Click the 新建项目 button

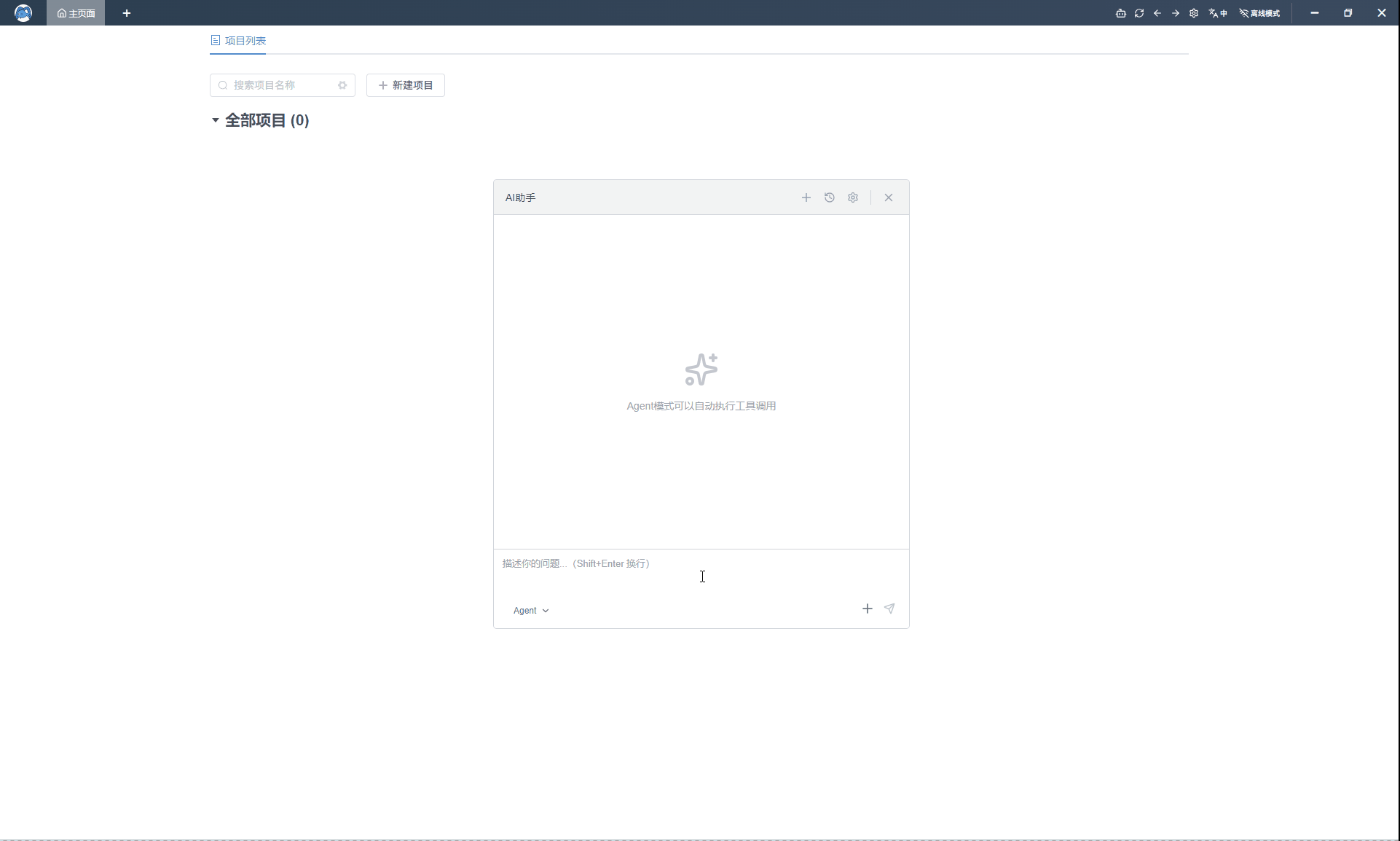point(406,85)
